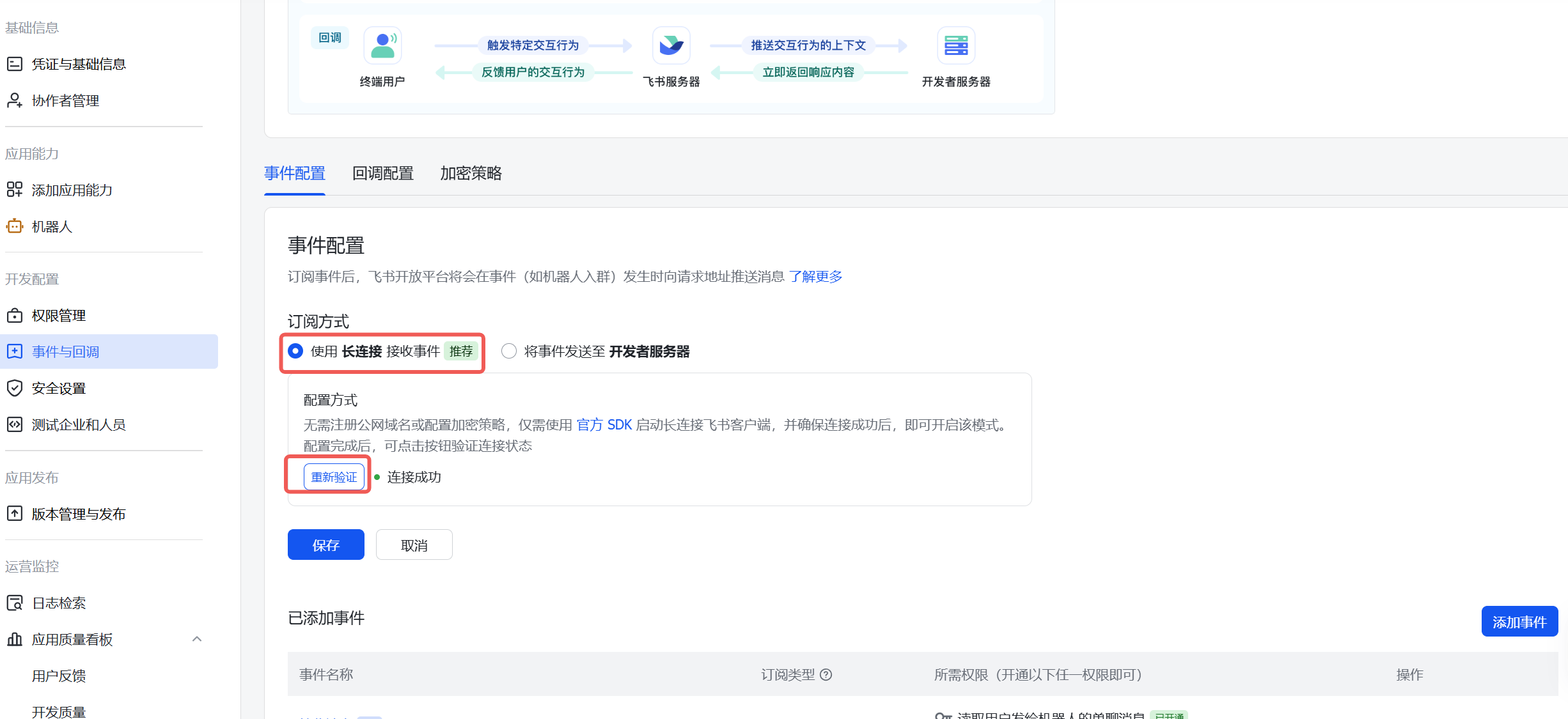The image size is (1568, 719).
Task: Switch to the 加密策略 tab
Action: 471,173
